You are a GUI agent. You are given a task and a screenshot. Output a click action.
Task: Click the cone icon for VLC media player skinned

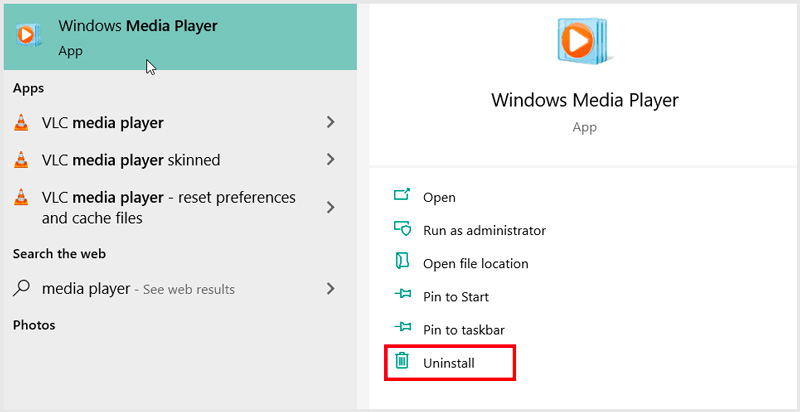coord(21,160)
